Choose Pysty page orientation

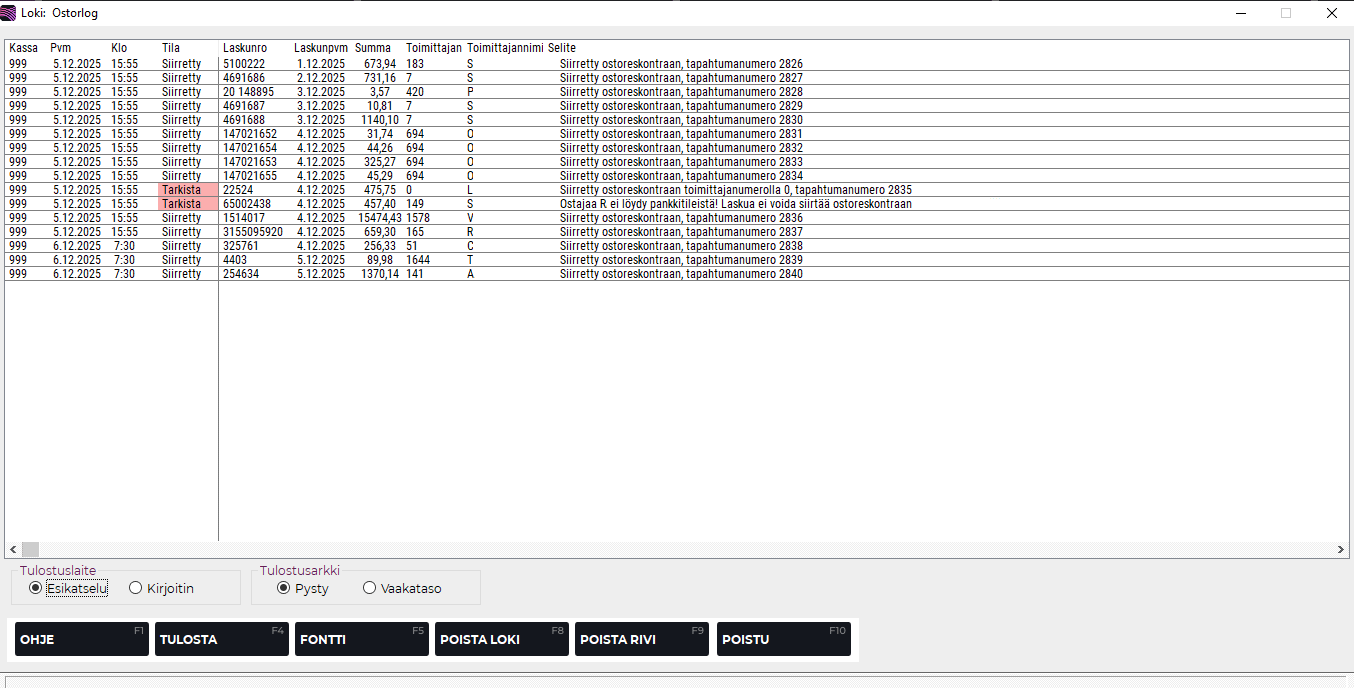coord(284,588)
